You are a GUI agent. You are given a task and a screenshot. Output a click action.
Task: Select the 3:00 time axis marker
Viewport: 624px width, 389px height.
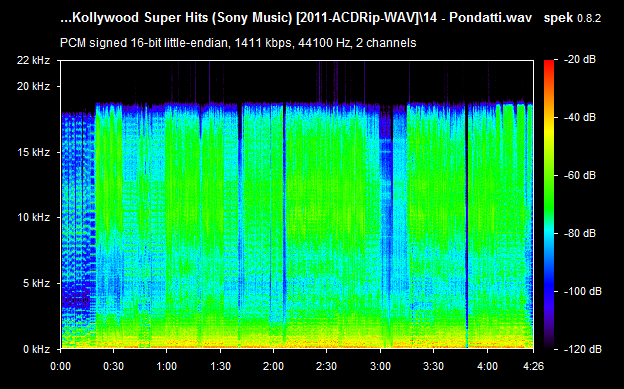(x=380, y=366)
